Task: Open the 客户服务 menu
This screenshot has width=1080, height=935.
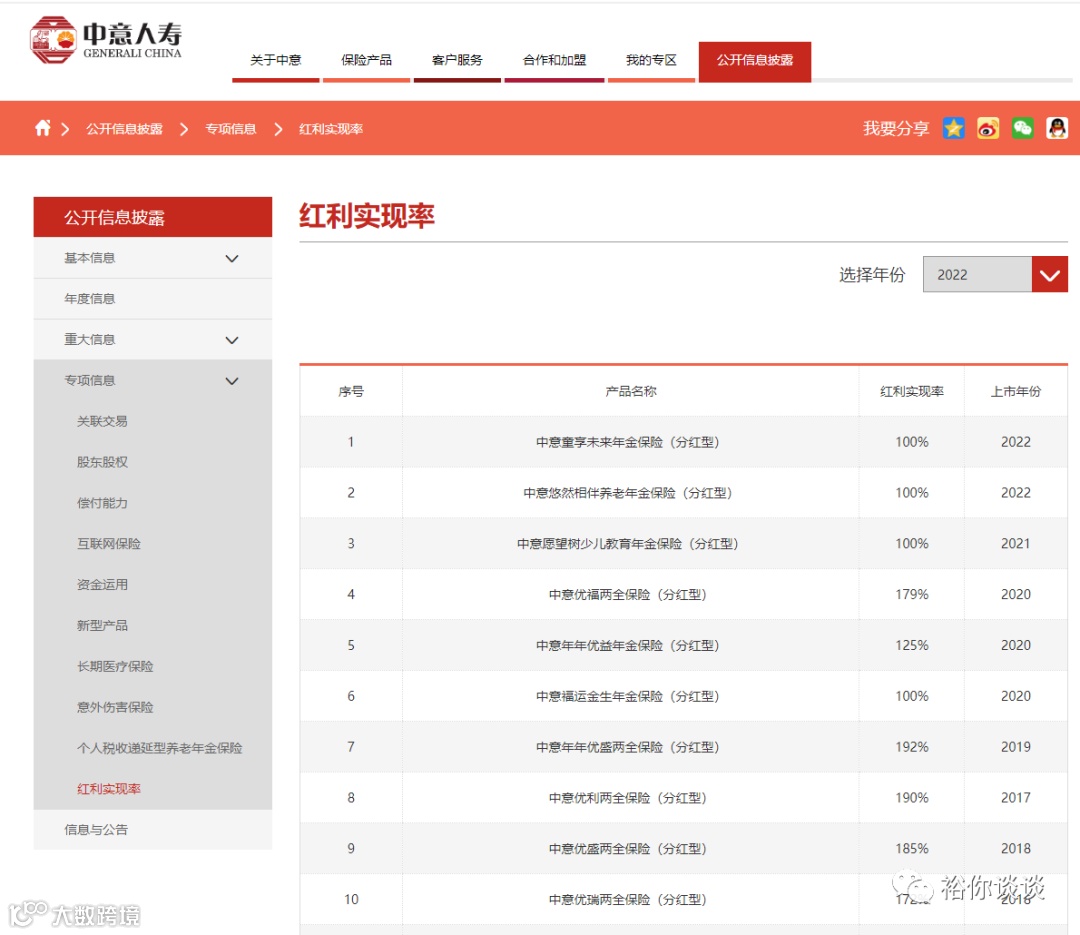Action: click(x=457, y=61)
